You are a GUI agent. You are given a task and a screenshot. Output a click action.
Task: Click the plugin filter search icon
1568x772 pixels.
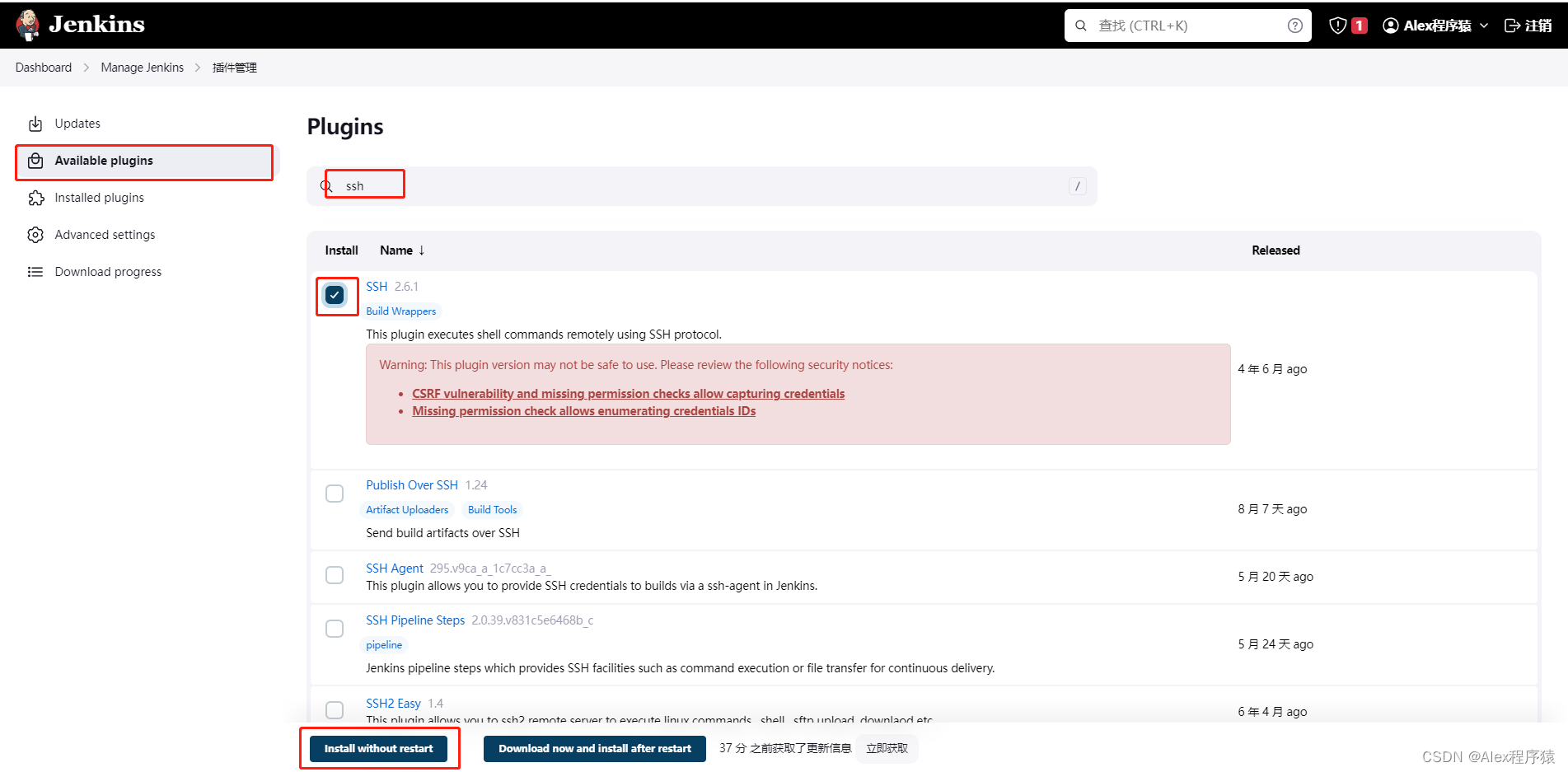click(326, 186)
